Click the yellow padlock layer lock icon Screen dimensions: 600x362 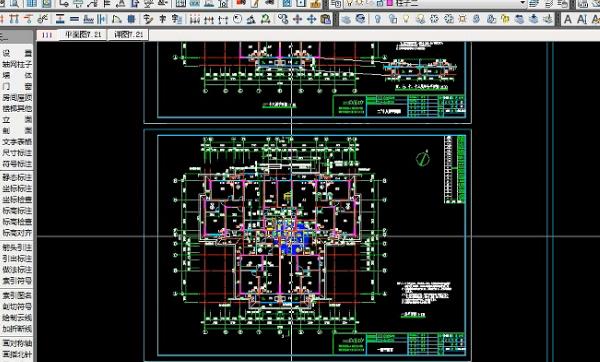point(505,19)
